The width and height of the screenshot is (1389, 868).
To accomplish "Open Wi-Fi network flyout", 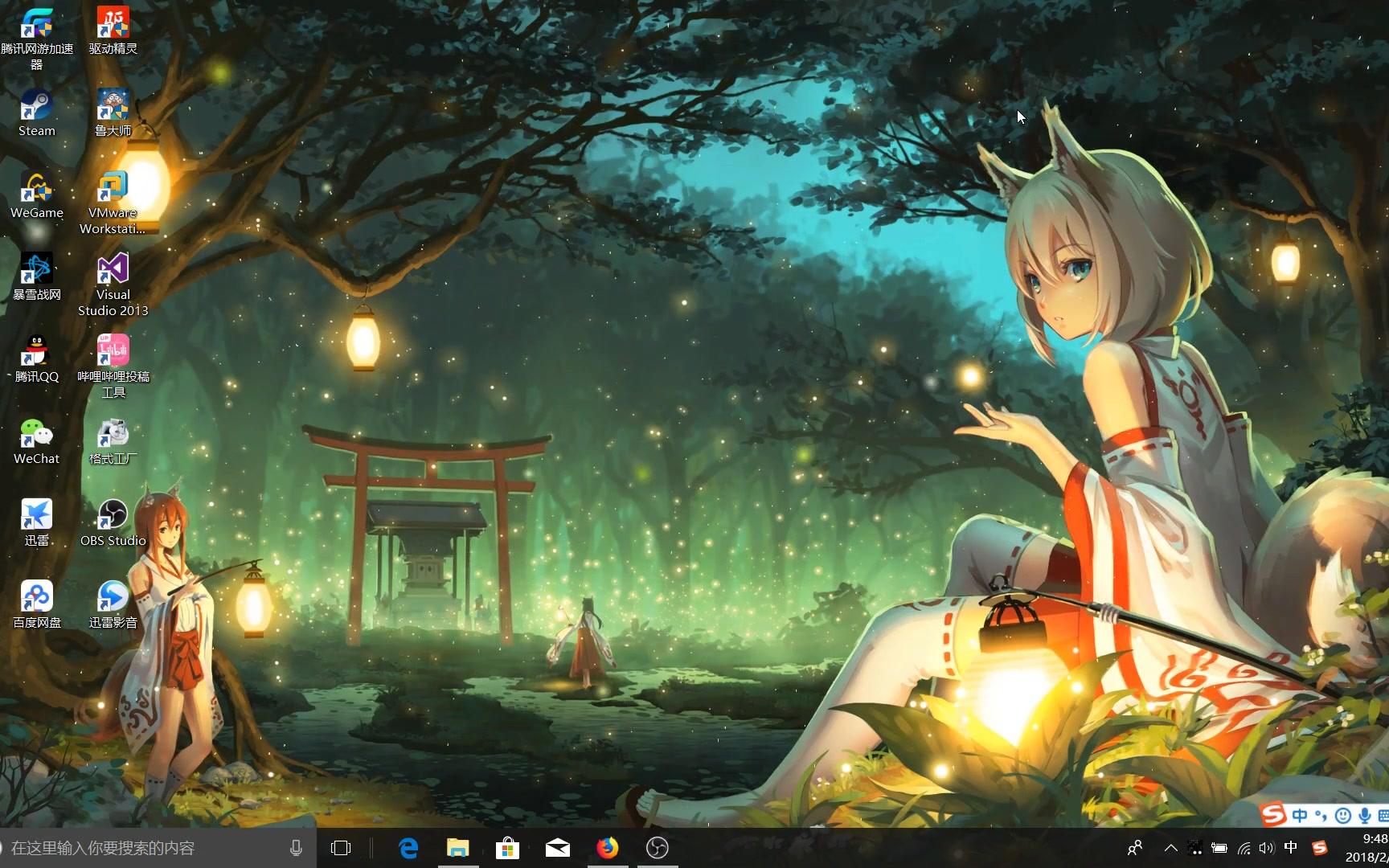I will (x=1244, y=848).
